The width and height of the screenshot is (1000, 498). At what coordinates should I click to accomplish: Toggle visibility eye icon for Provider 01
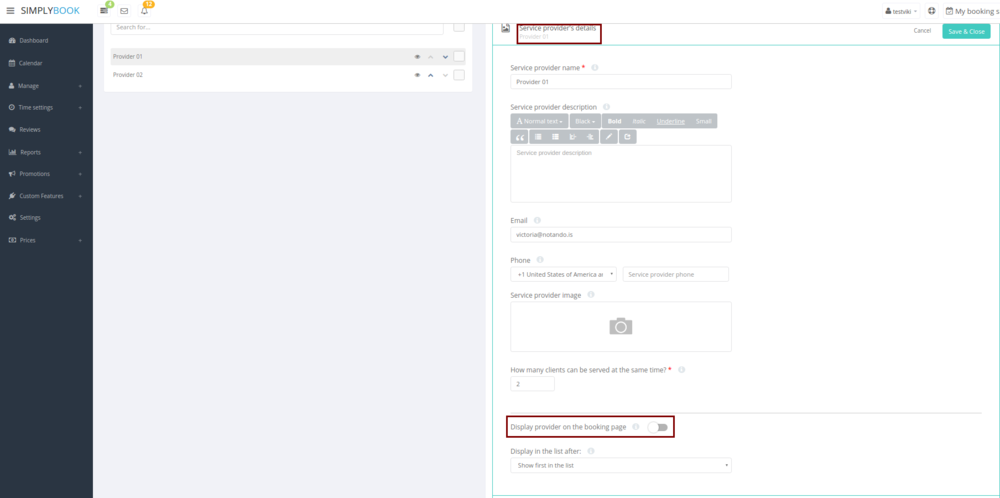(417, 57)
